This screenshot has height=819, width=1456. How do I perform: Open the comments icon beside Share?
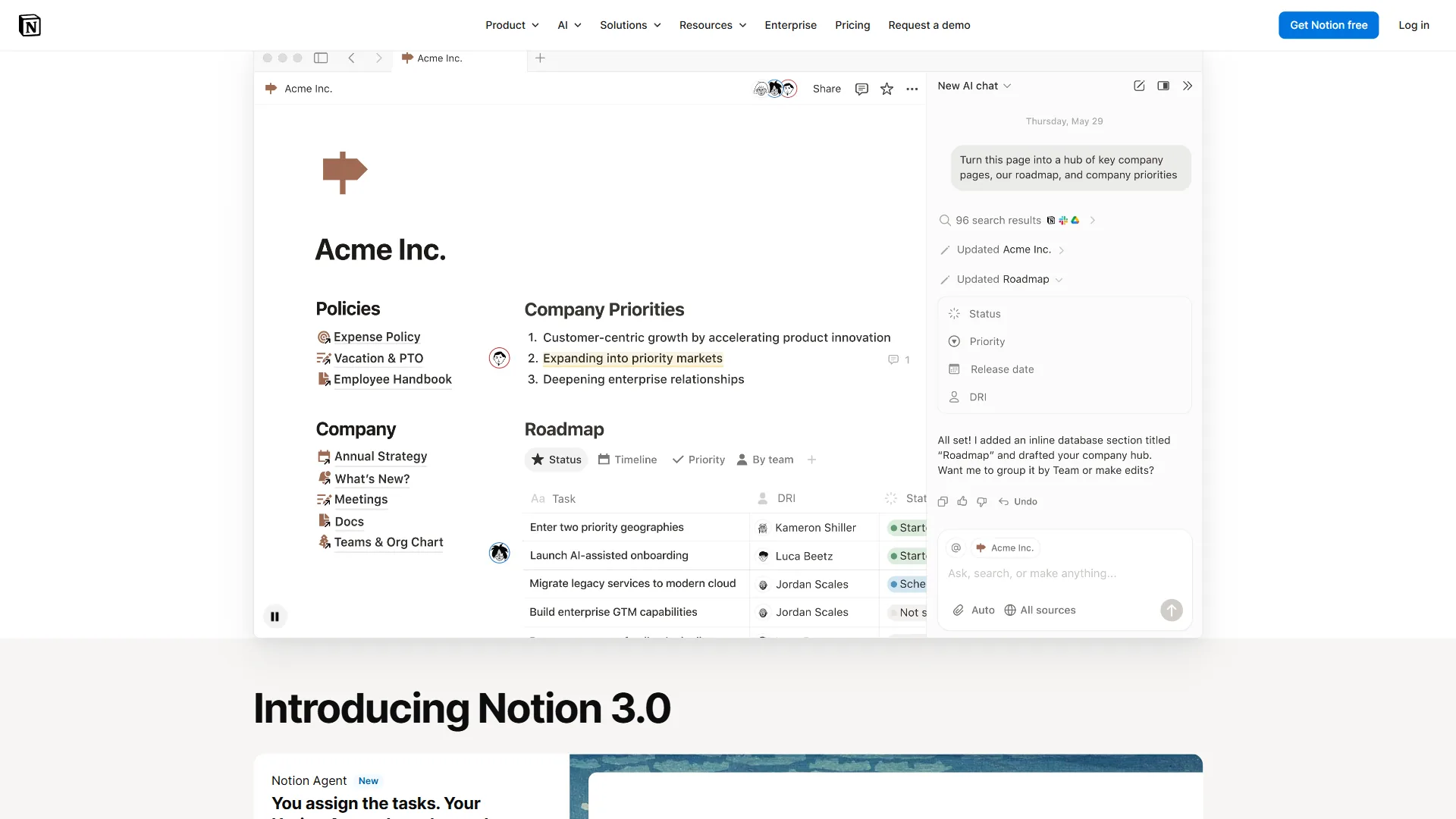[x=861, y=89]
